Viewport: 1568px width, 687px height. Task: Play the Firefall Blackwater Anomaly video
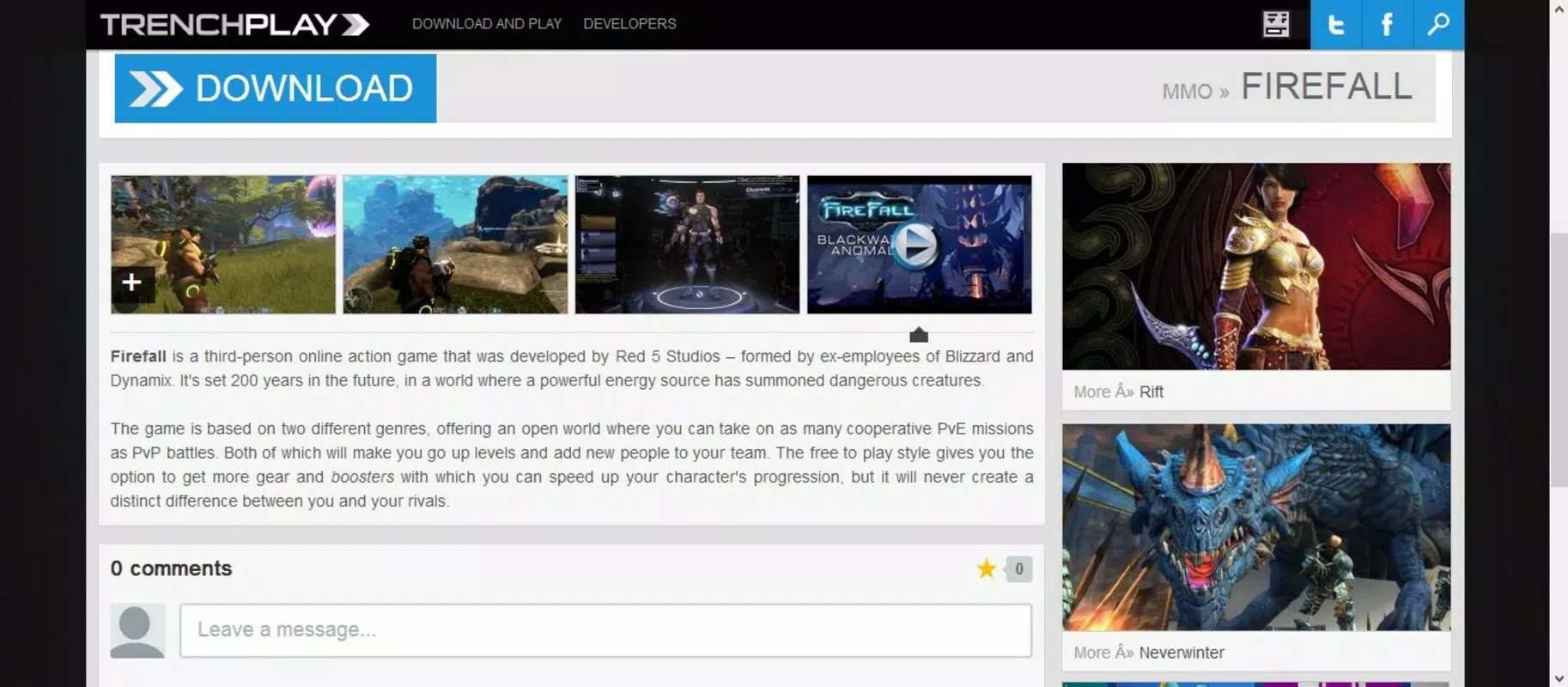919,245
